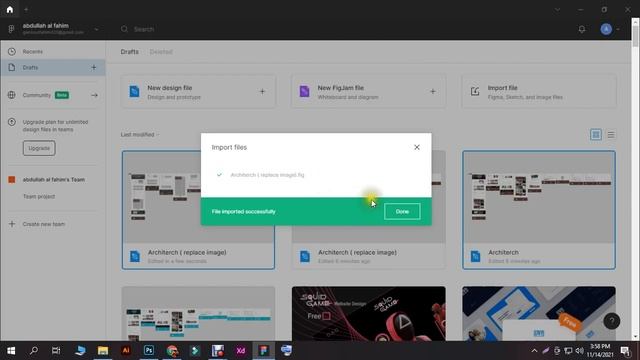Create new draft with plus icon
640x360 pixels.
(x=94, y=67)
